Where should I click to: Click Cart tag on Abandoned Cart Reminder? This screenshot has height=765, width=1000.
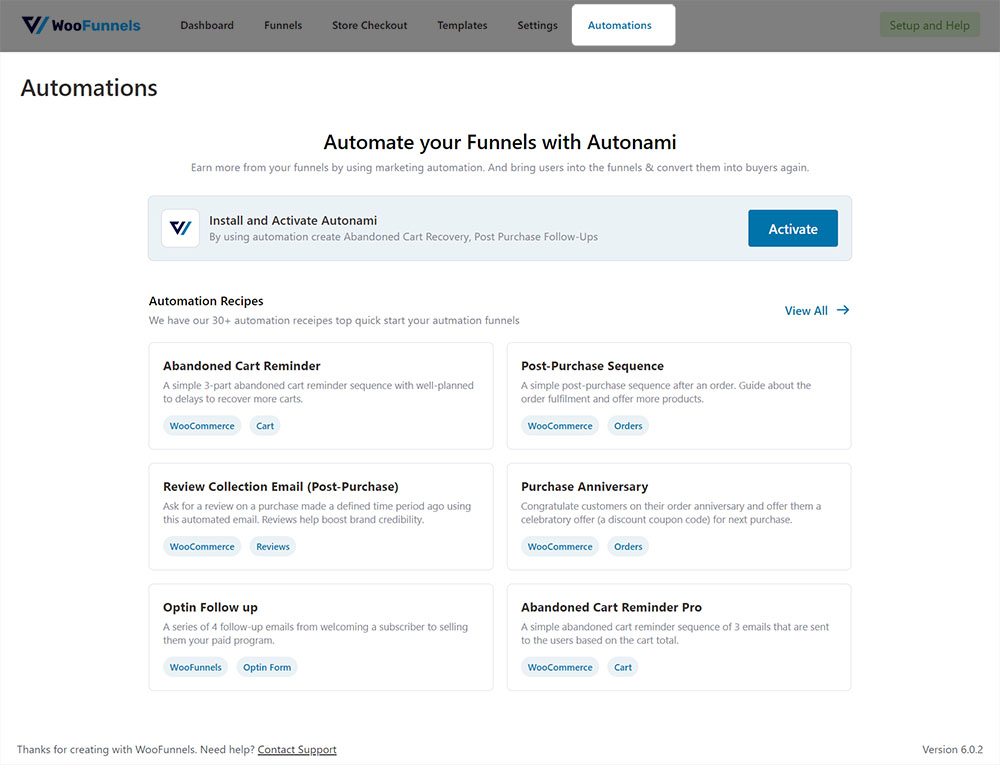(x=265, y=426)
